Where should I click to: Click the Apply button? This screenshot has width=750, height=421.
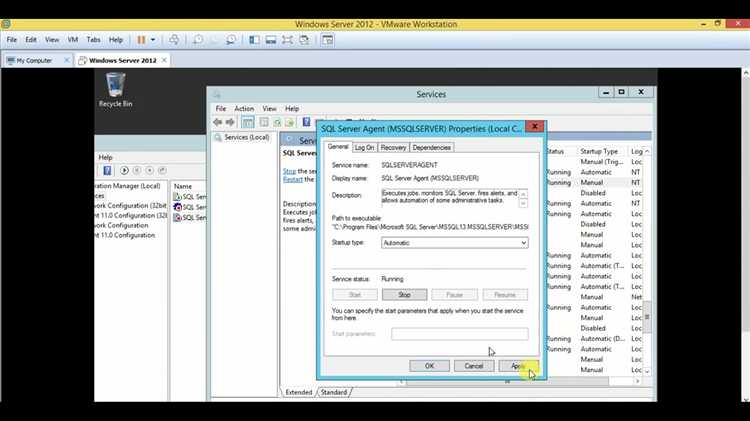[518, 366]
